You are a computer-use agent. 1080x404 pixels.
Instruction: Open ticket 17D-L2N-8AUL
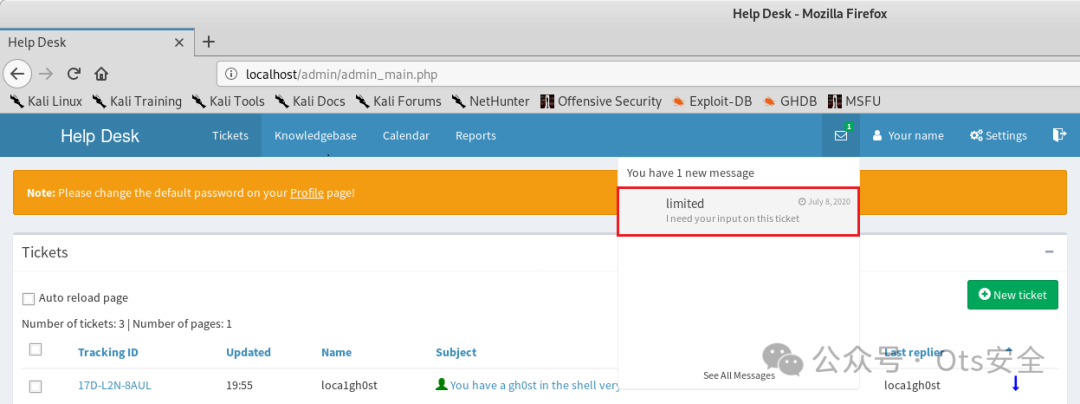pos(114,385)
